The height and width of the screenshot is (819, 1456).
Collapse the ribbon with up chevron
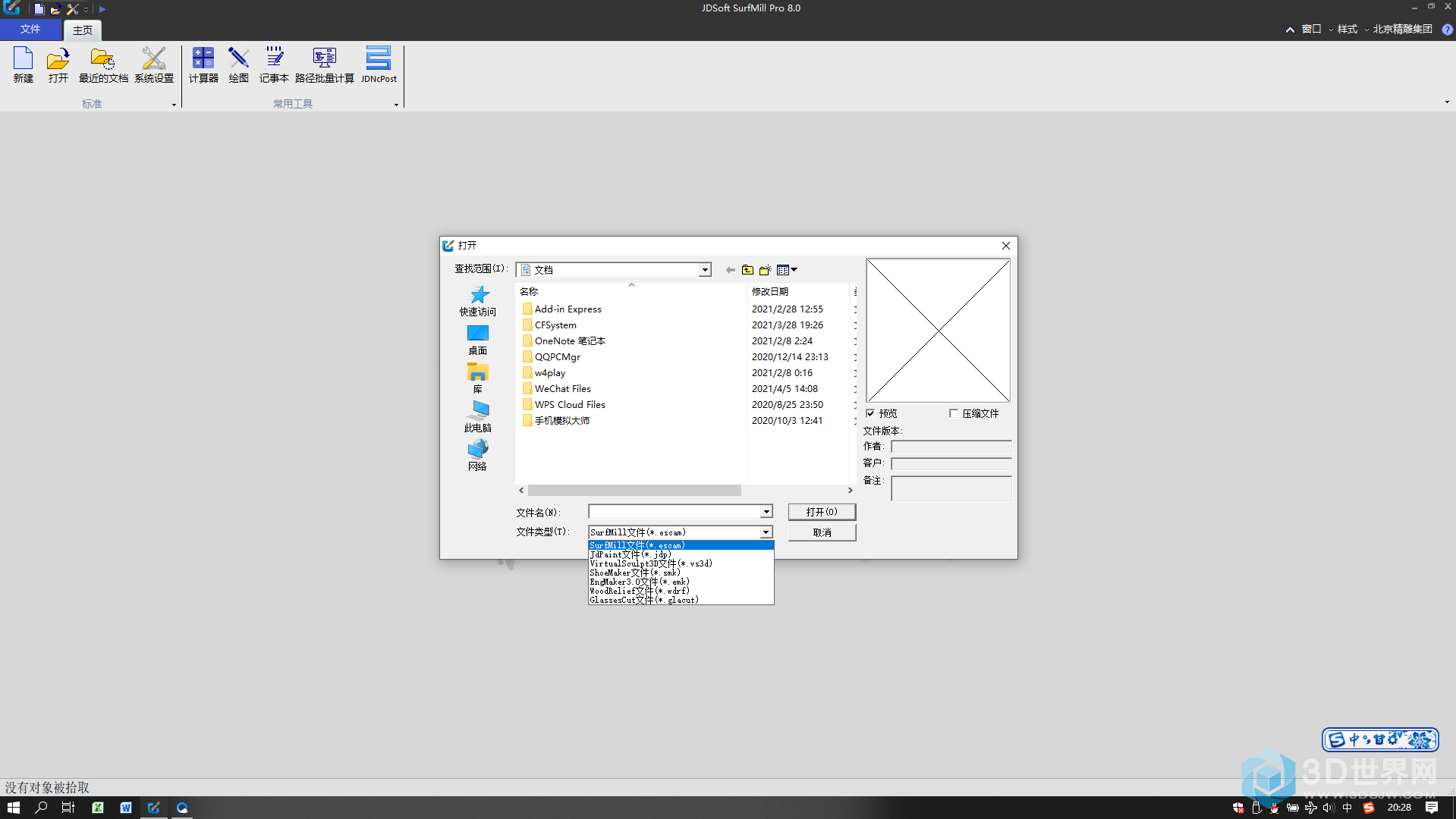pyautogui.click(x=1290, y=30)
